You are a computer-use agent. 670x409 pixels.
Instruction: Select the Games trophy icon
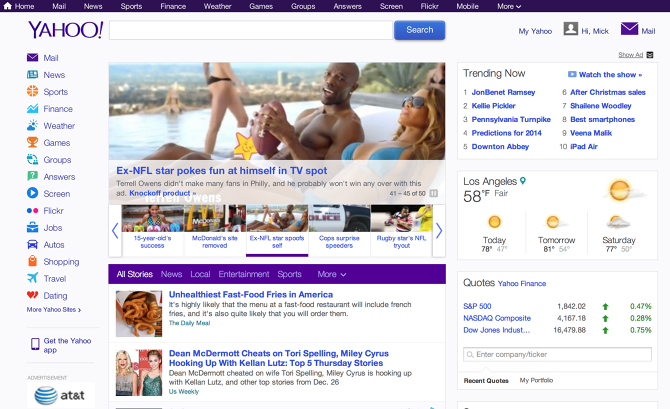[x=32, y=142]
